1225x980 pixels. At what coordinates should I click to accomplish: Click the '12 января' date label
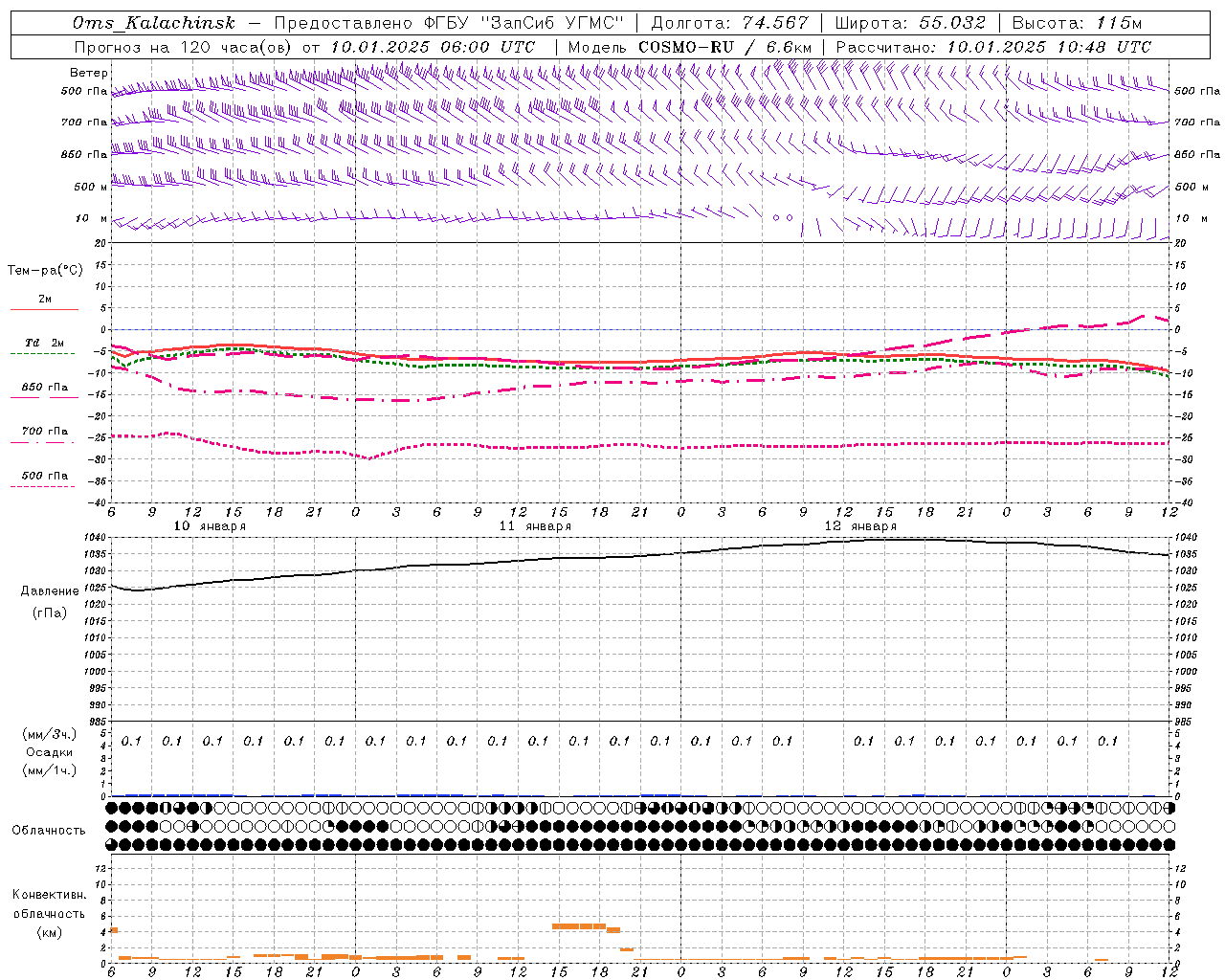[860, 525]
